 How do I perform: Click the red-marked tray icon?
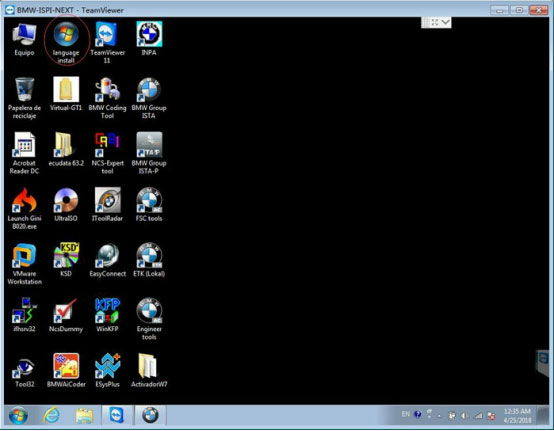pos(491,416)
